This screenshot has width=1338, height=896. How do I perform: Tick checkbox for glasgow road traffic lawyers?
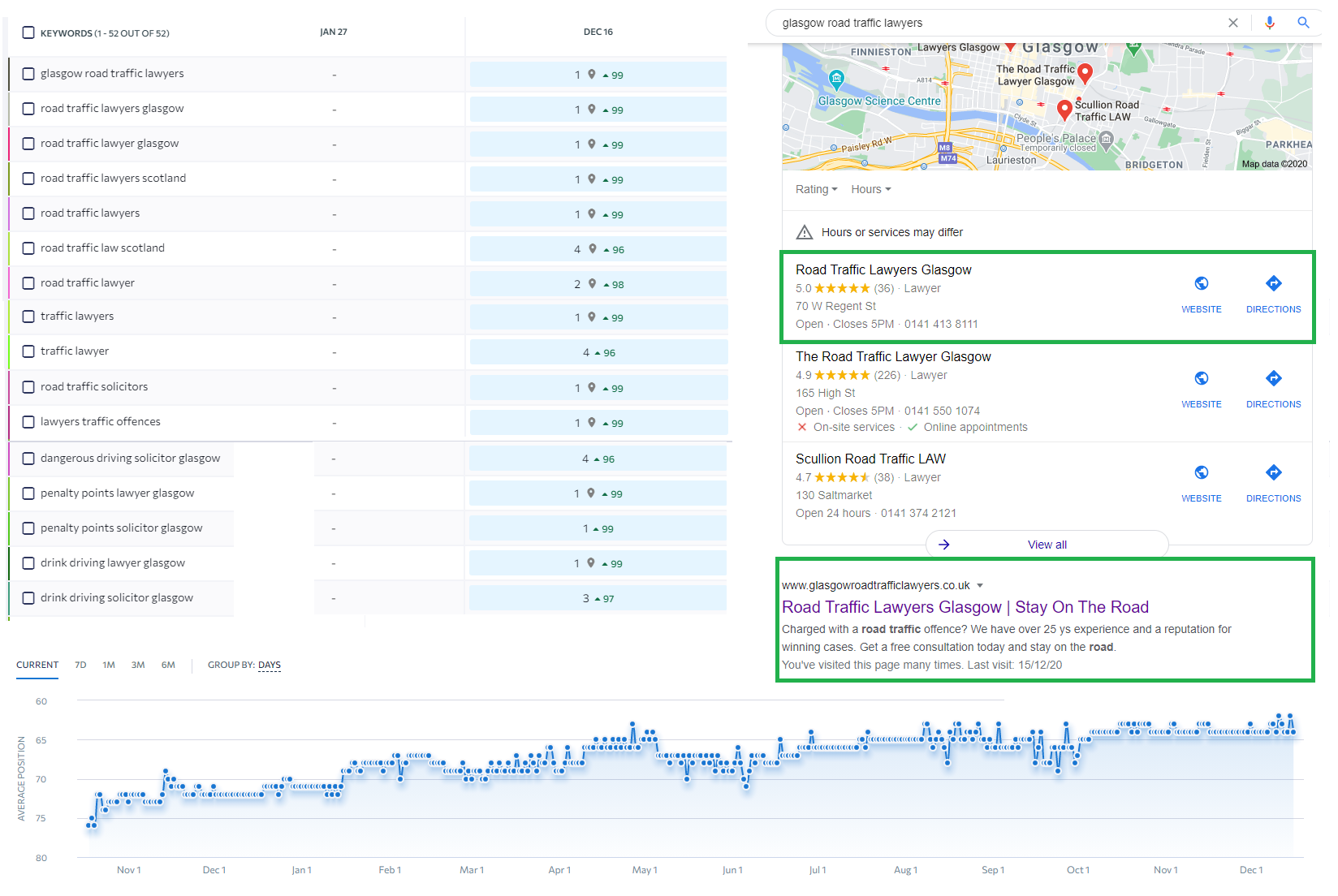(x=28, y=74)
